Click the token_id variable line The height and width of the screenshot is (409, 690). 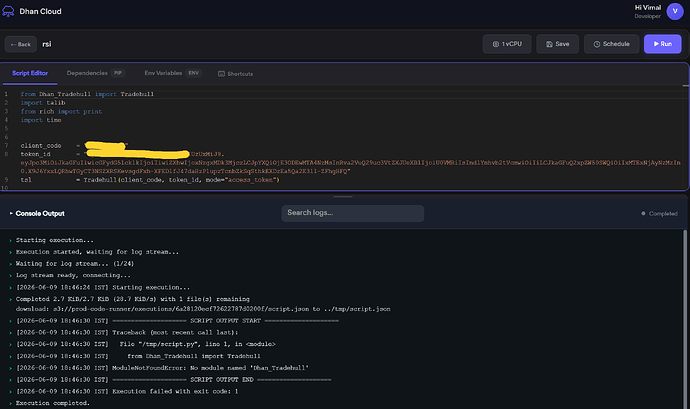[x=122, y=154]
